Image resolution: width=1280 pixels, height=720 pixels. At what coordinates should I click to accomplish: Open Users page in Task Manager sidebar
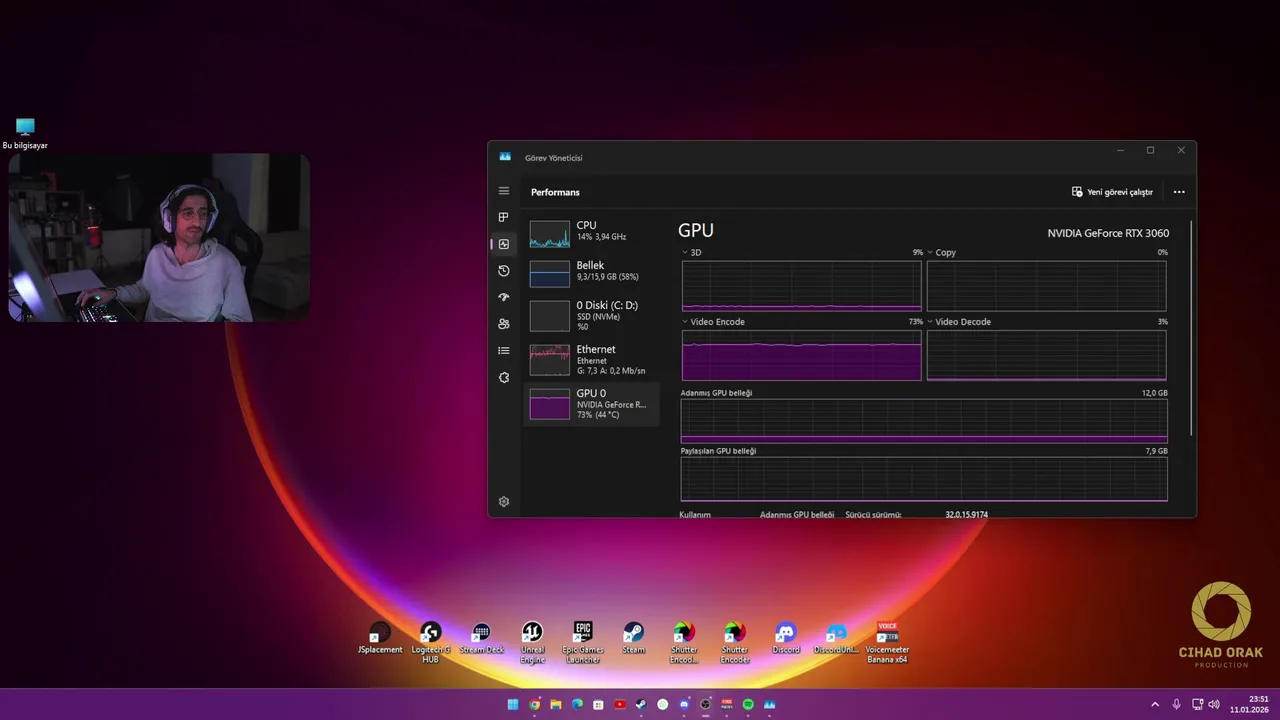click(504, 324)
